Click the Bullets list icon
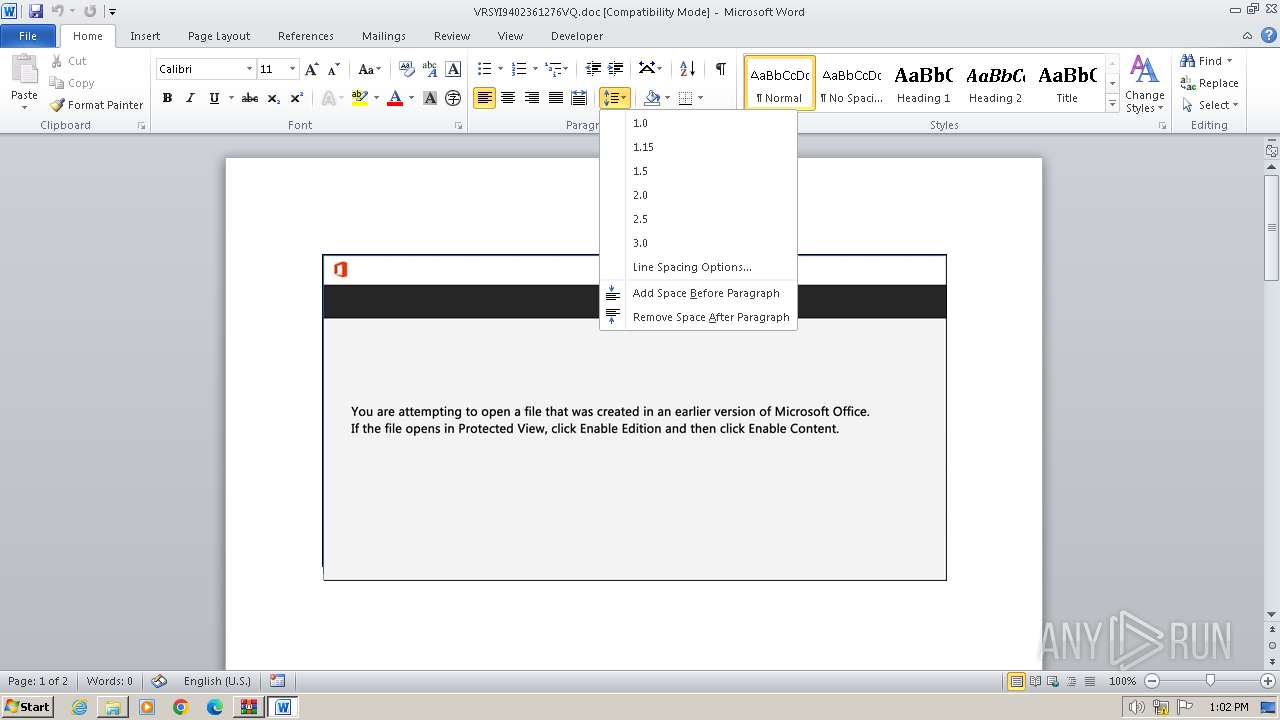The image size is (1280, 720). click(x=484, y=69)
